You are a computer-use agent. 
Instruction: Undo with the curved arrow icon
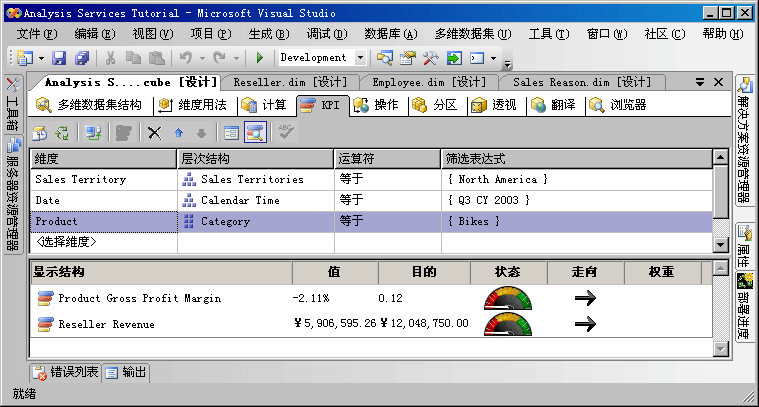(x=186, y=58)
